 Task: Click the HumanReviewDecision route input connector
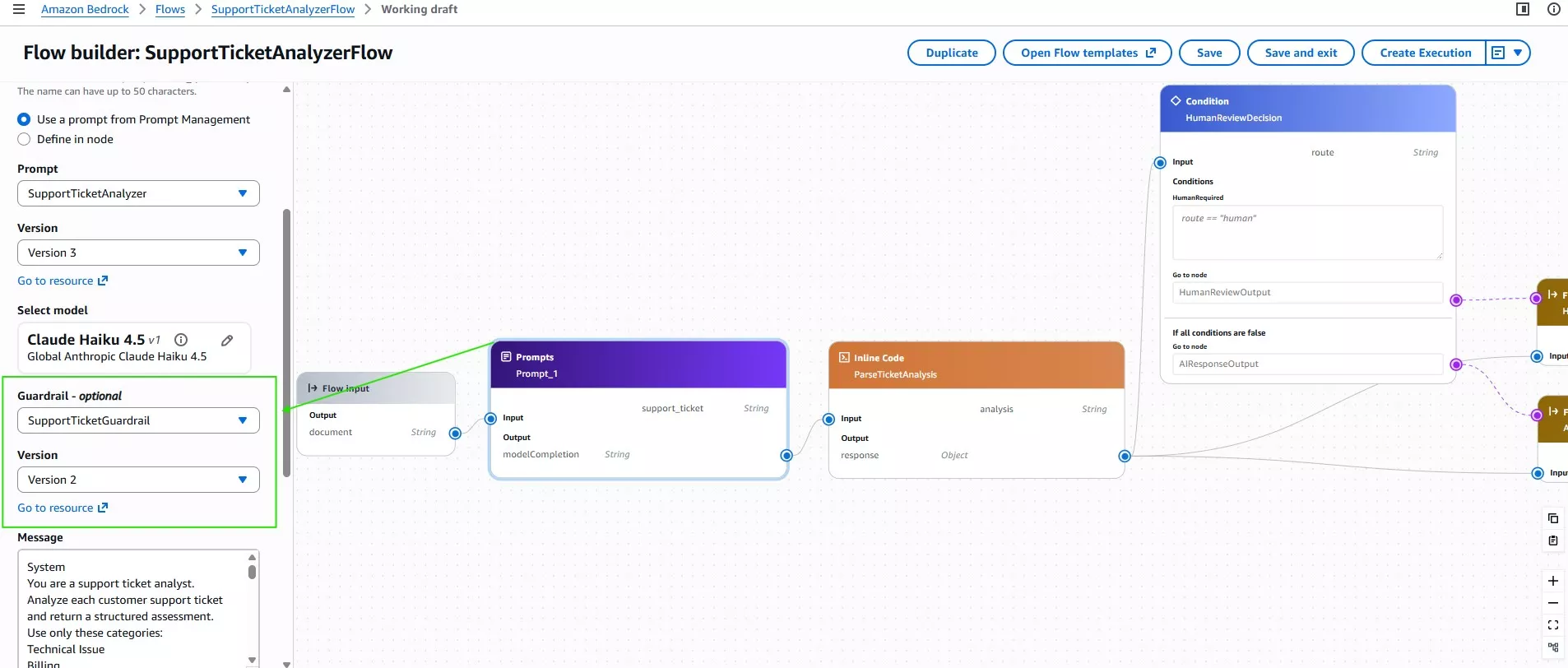pyautogui.click(x=1160, y=163)
